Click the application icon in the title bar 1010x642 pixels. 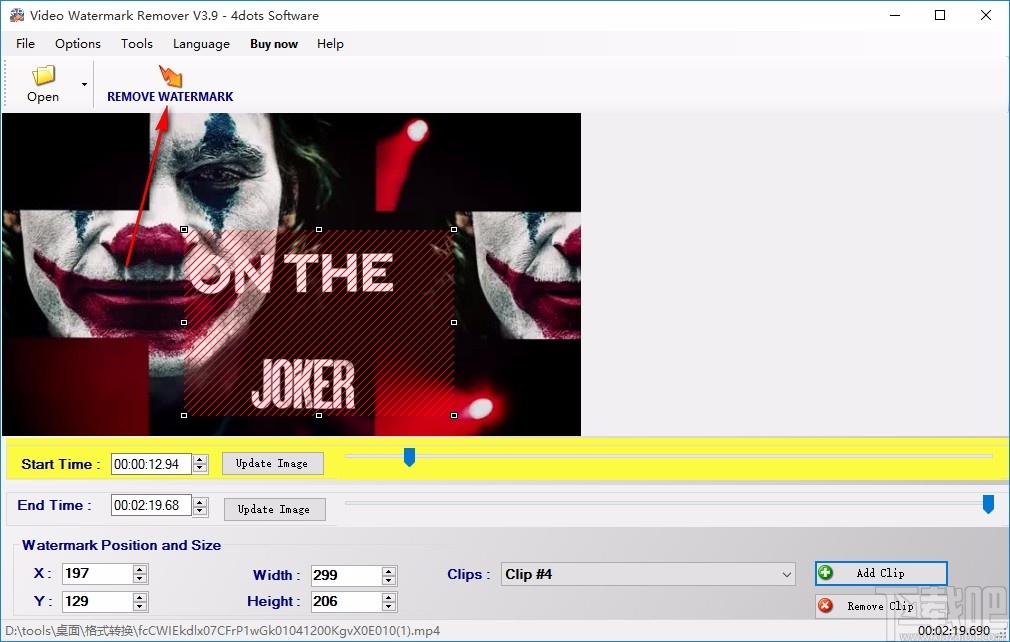click(15, 15)
